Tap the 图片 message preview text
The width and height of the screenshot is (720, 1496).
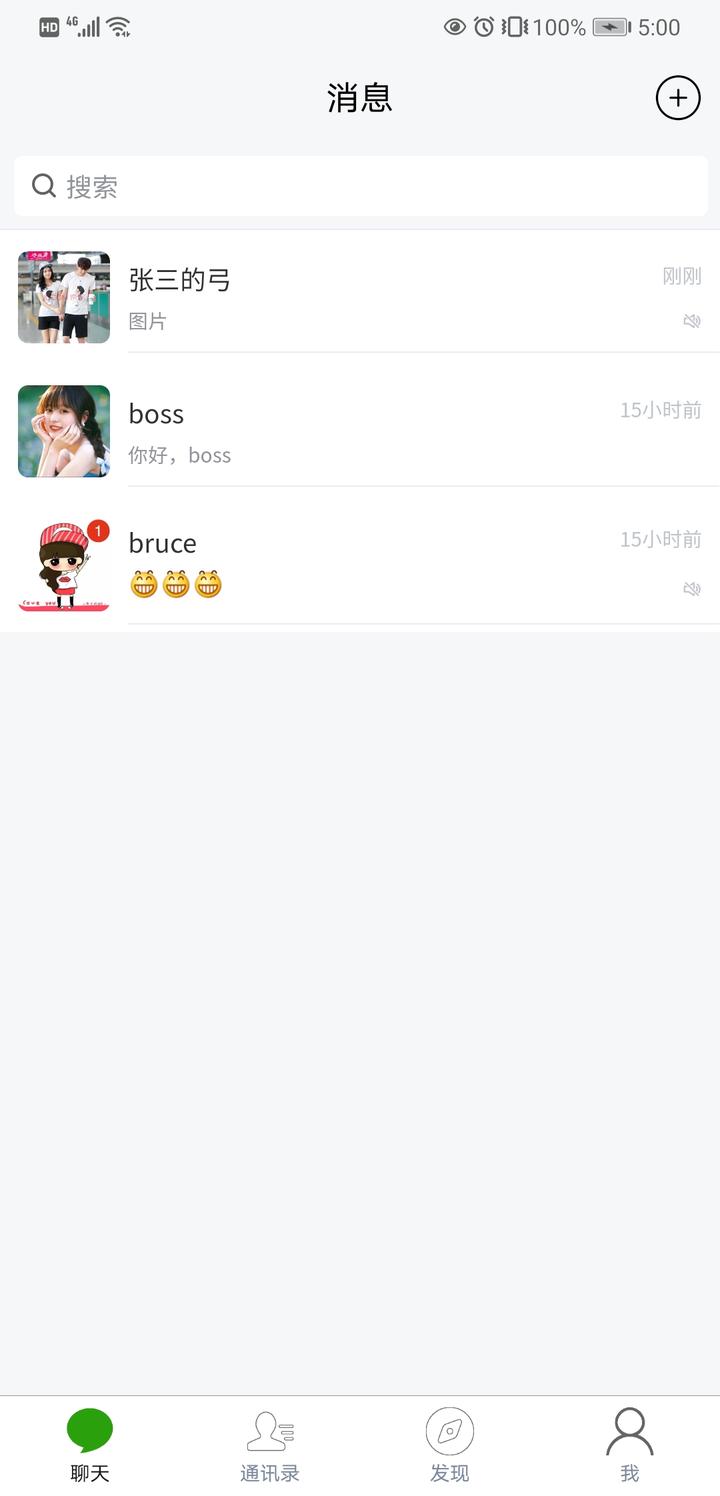148,321
